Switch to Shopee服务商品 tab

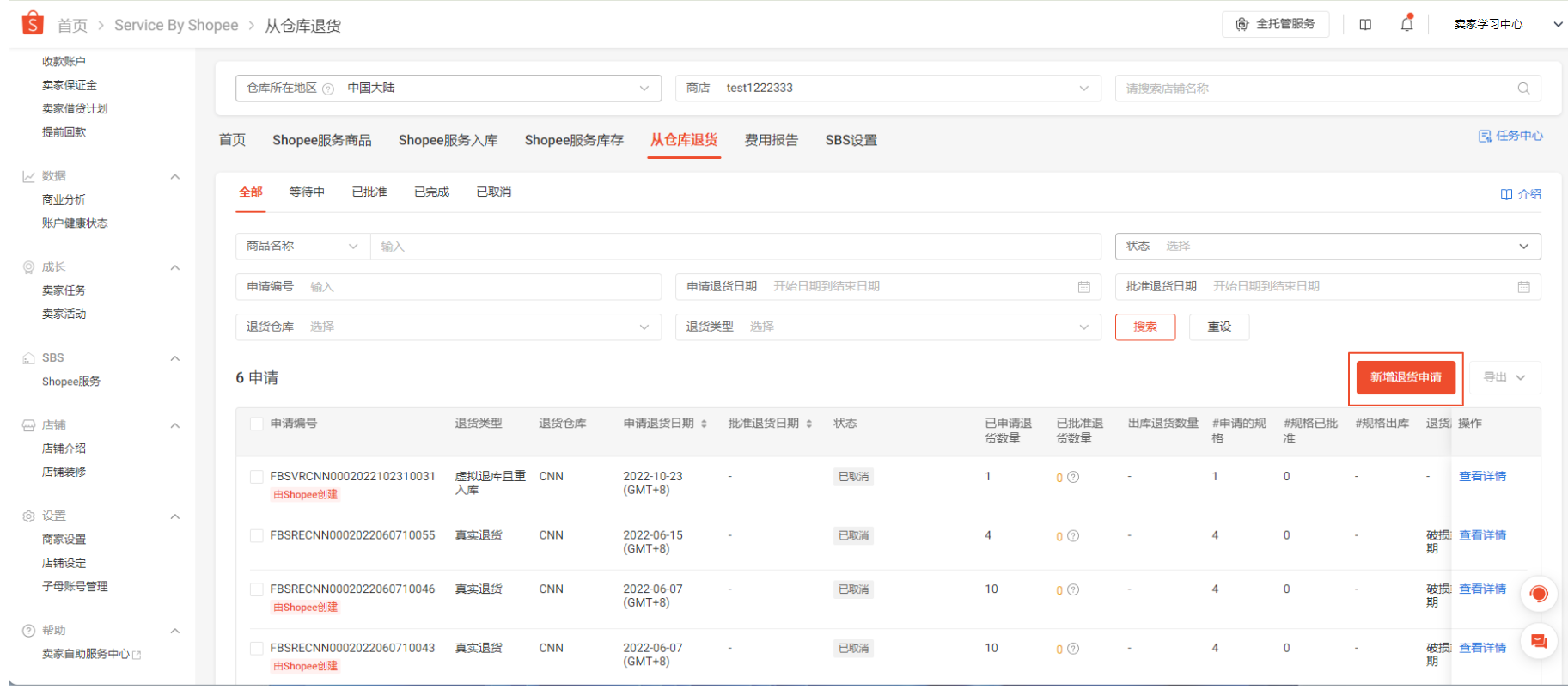[322, 140]
